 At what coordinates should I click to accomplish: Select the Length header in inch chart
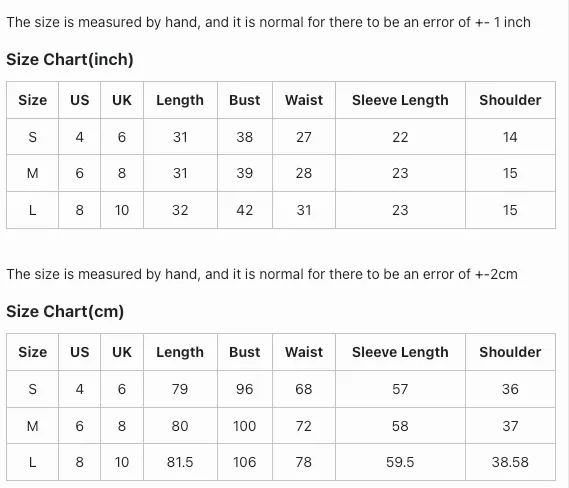point(180,100)
